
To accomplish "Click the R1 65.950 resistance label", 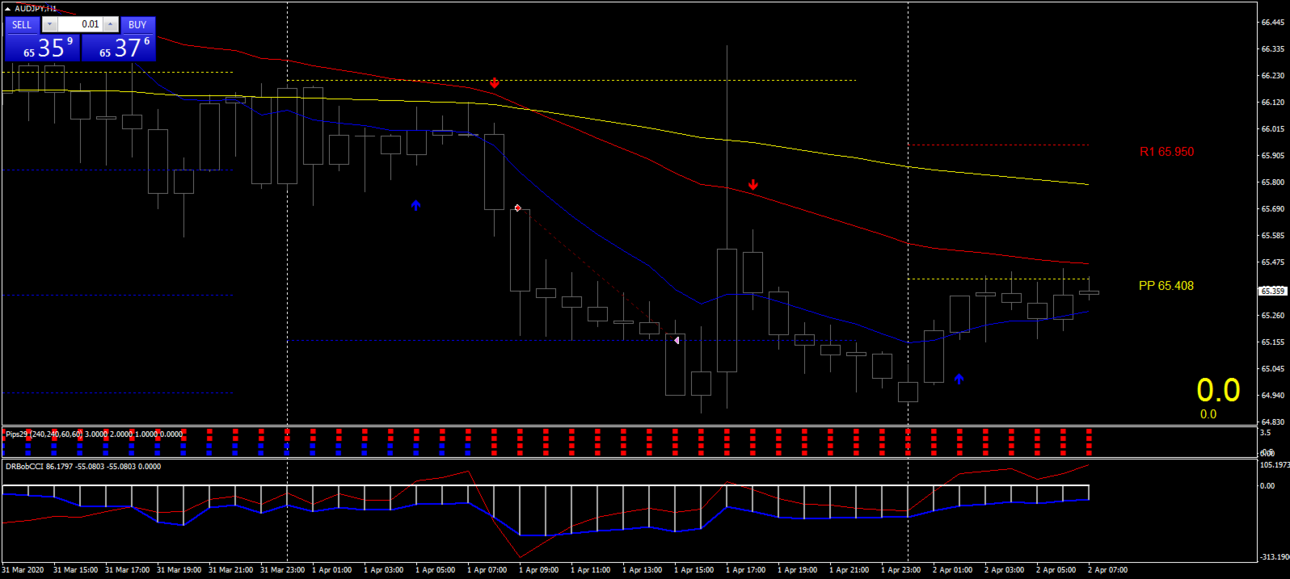I will coord(1166,152).
